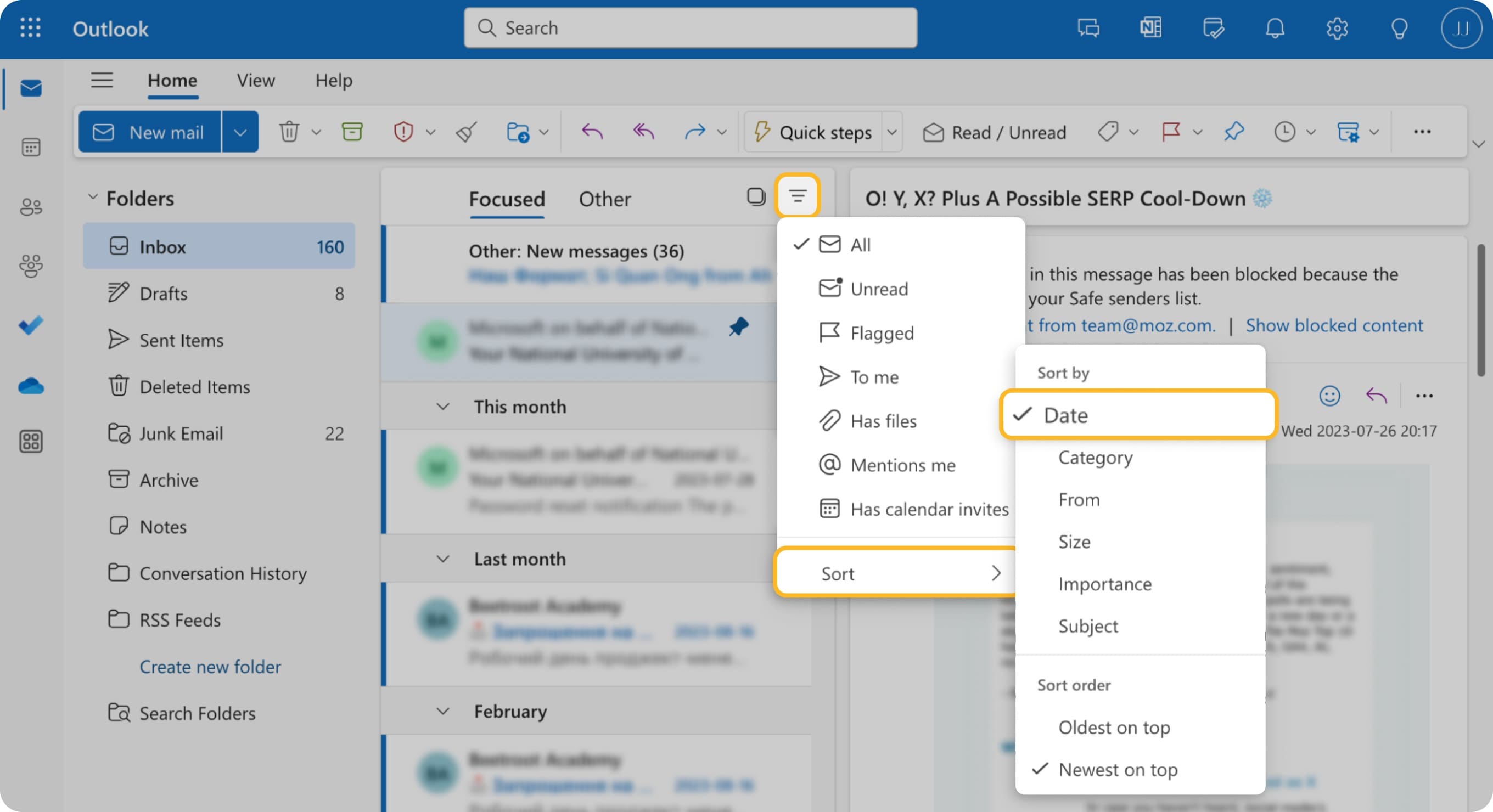This screenshot has height=812, width=1493.
Task: Archive the selected message using the ribbon icon
Action: pos(352,132)
